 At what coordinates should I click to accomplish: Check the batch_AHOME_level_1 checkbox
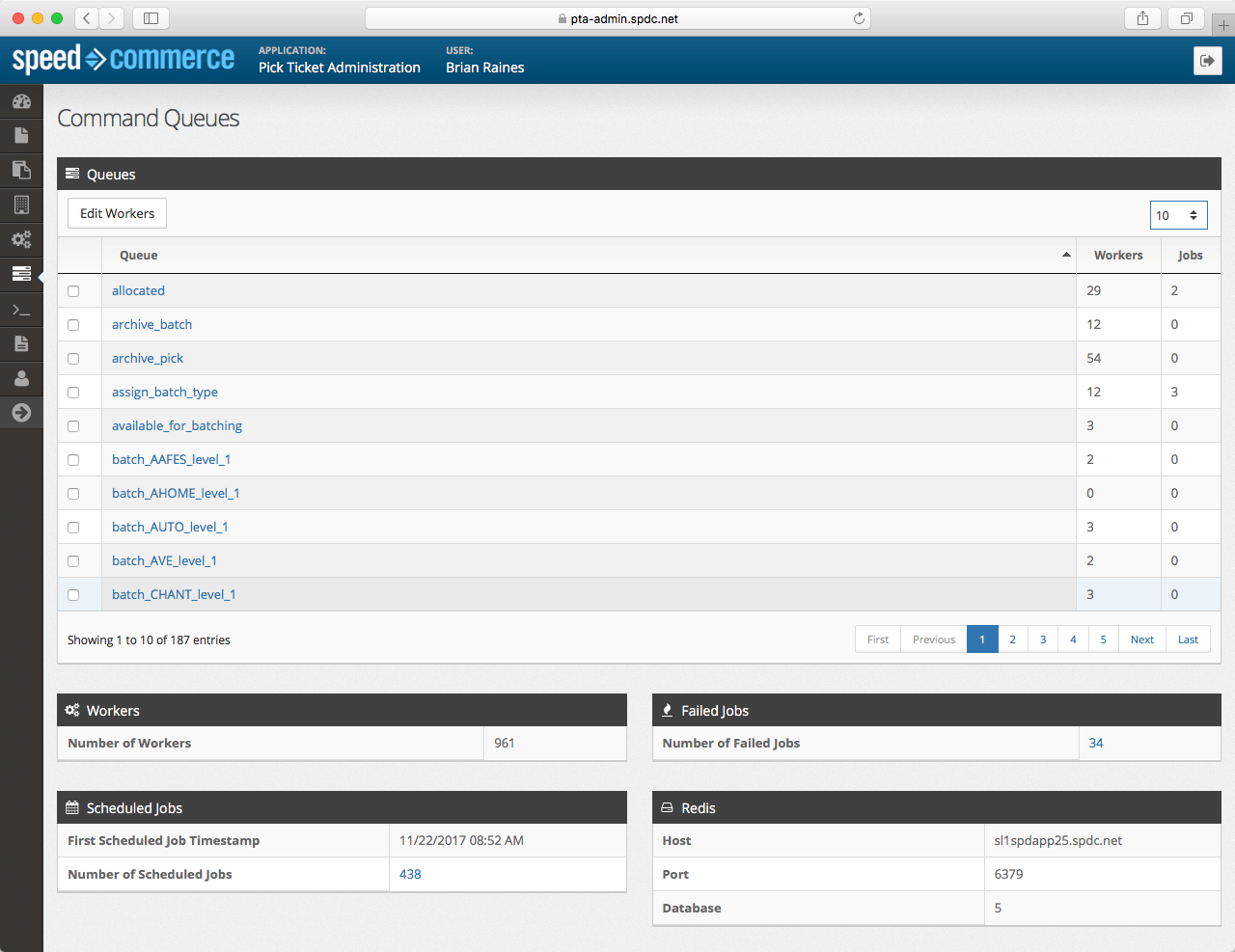pos(73,494)
